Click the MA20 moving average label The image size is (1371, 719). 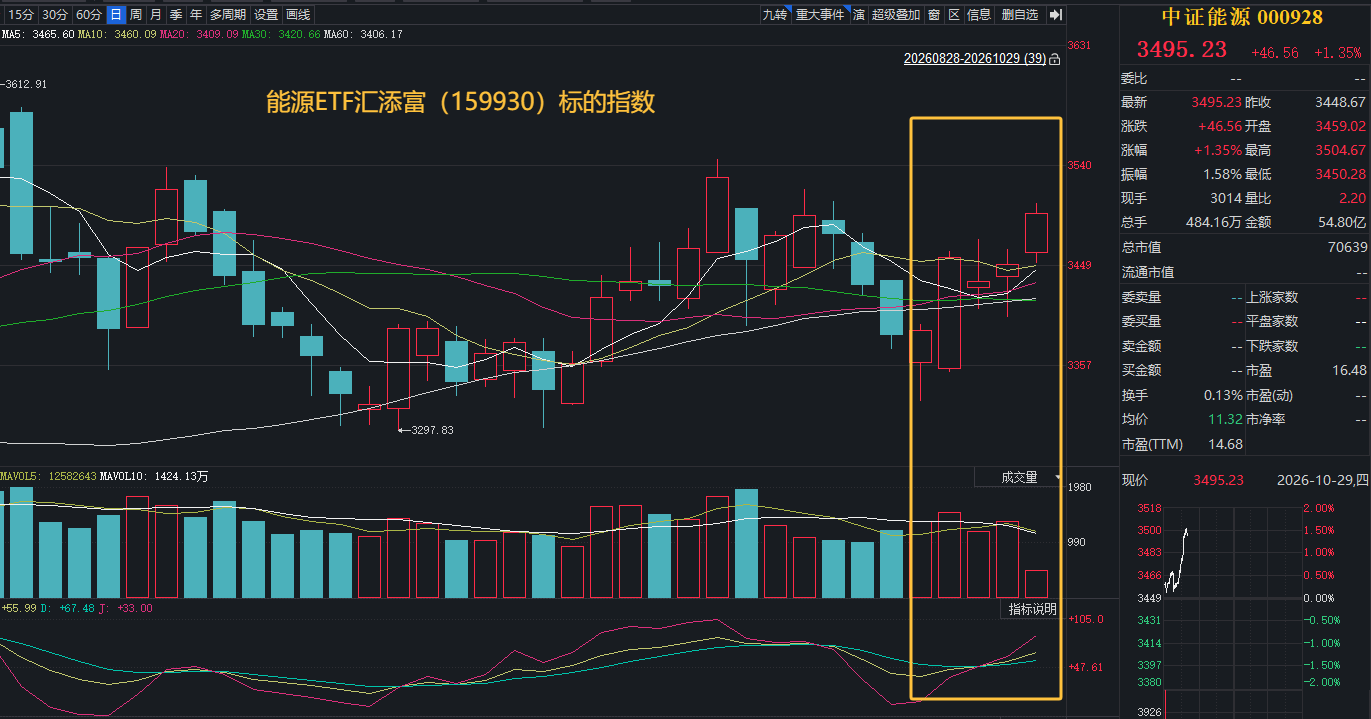[x=200, y=34]
